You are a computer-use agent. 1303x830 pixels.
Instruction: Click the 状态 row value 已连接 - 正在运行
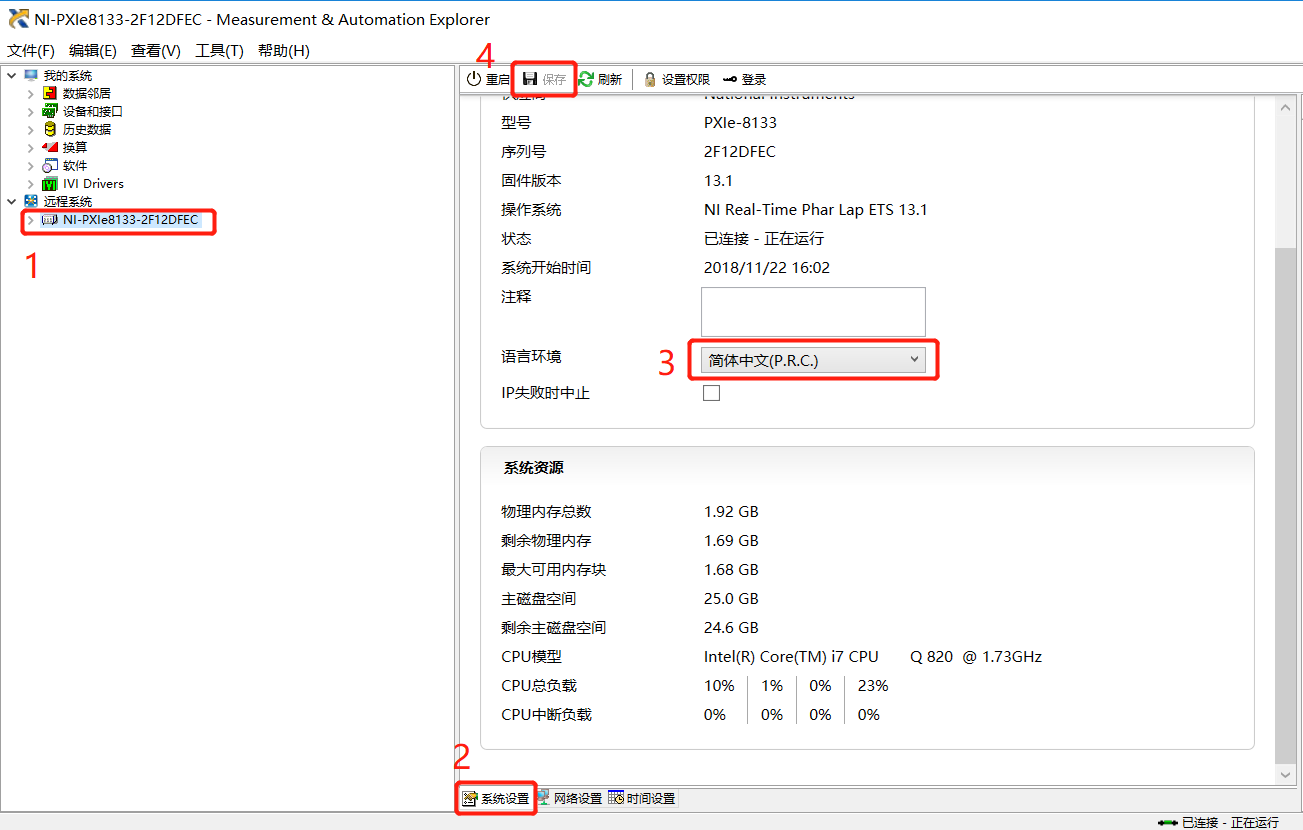click(x=764, y=239)
